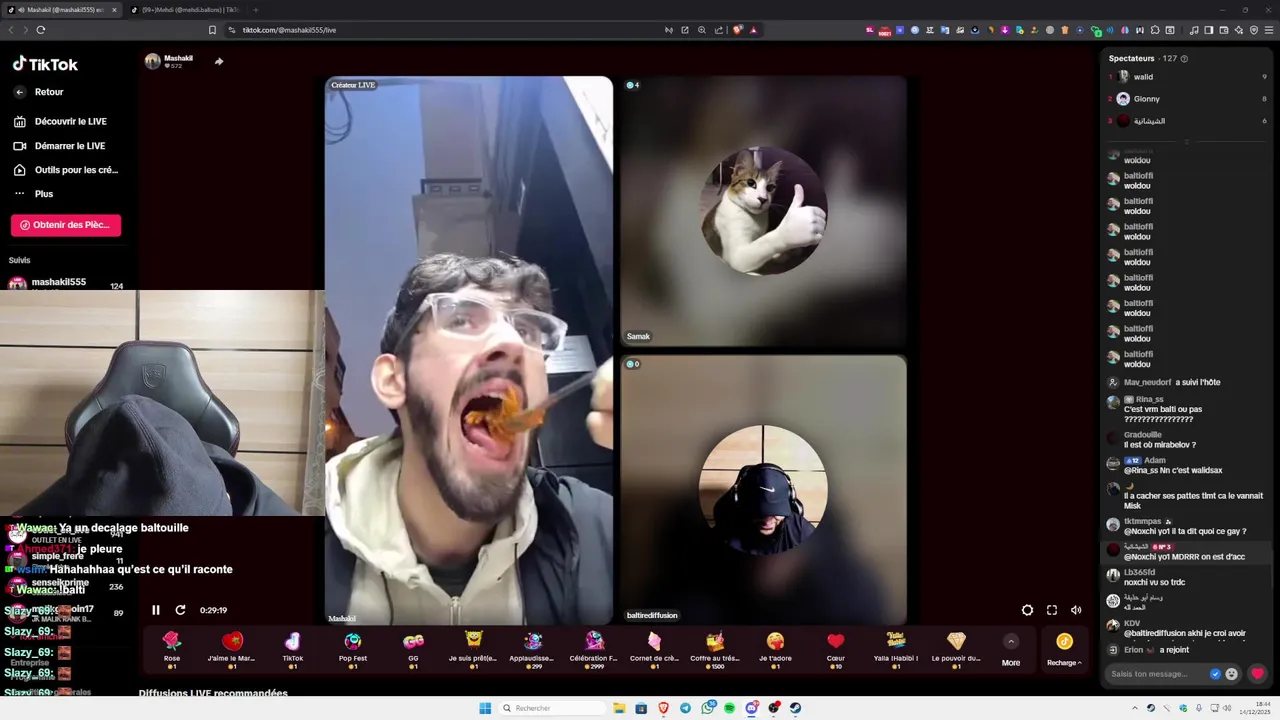The width and height of the screenshot is (1280, 720).
Task: Bookmark this page in the address bar
Action: (212, 30)
